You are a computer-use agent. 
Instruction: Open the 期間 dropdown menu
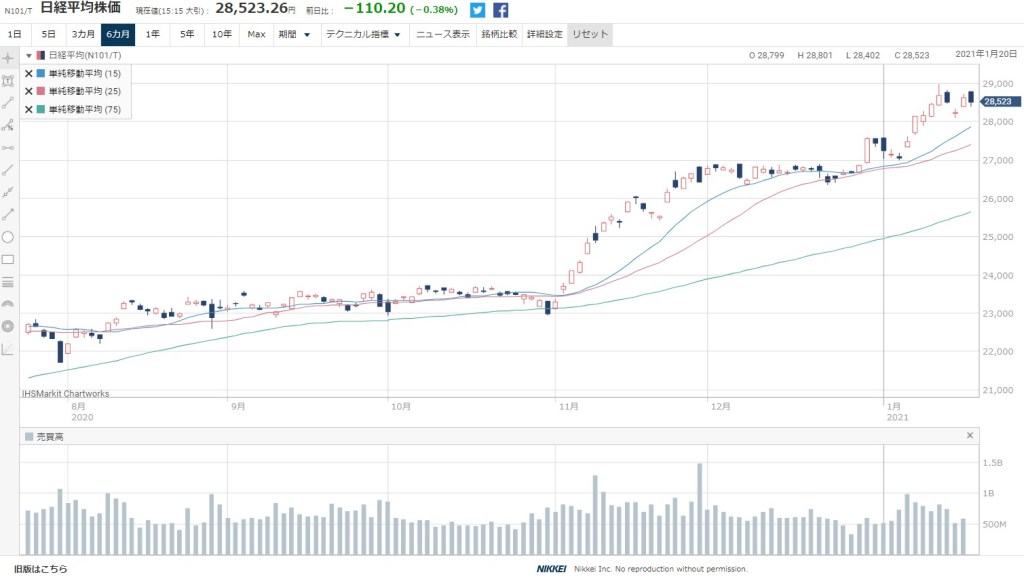293,34
